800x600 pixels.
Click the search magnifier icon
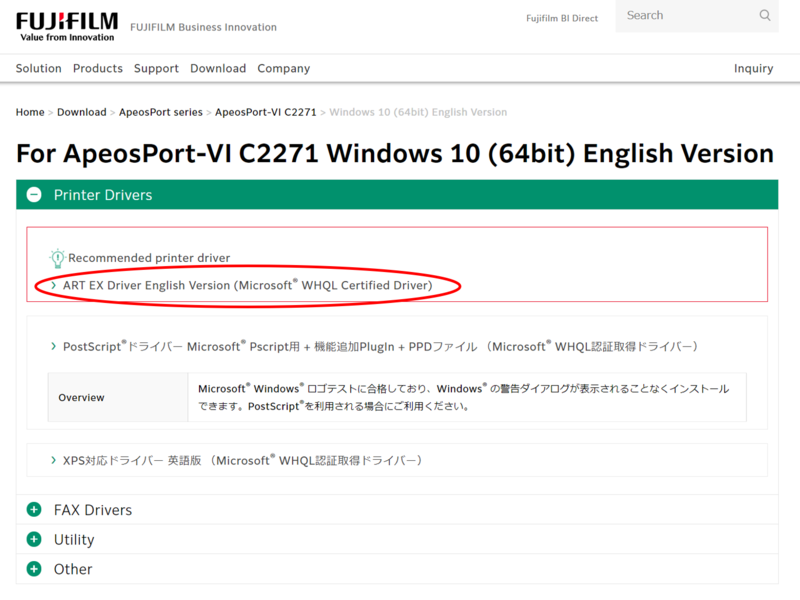tap(765, 16)
